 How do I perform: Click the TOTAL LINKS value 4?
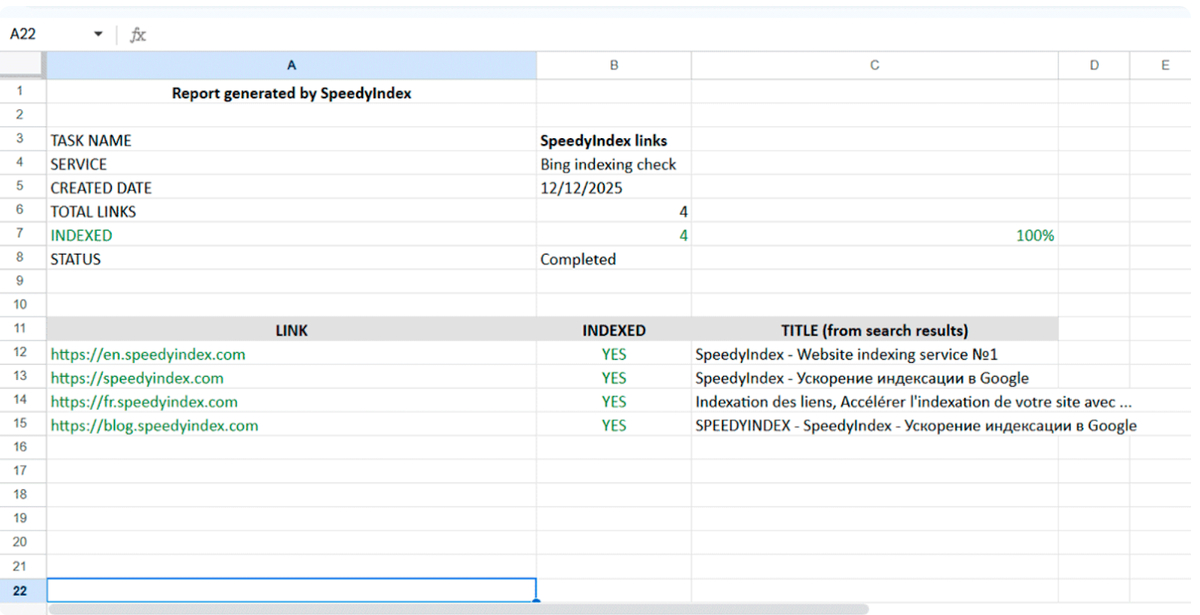(x=614, y=212)
